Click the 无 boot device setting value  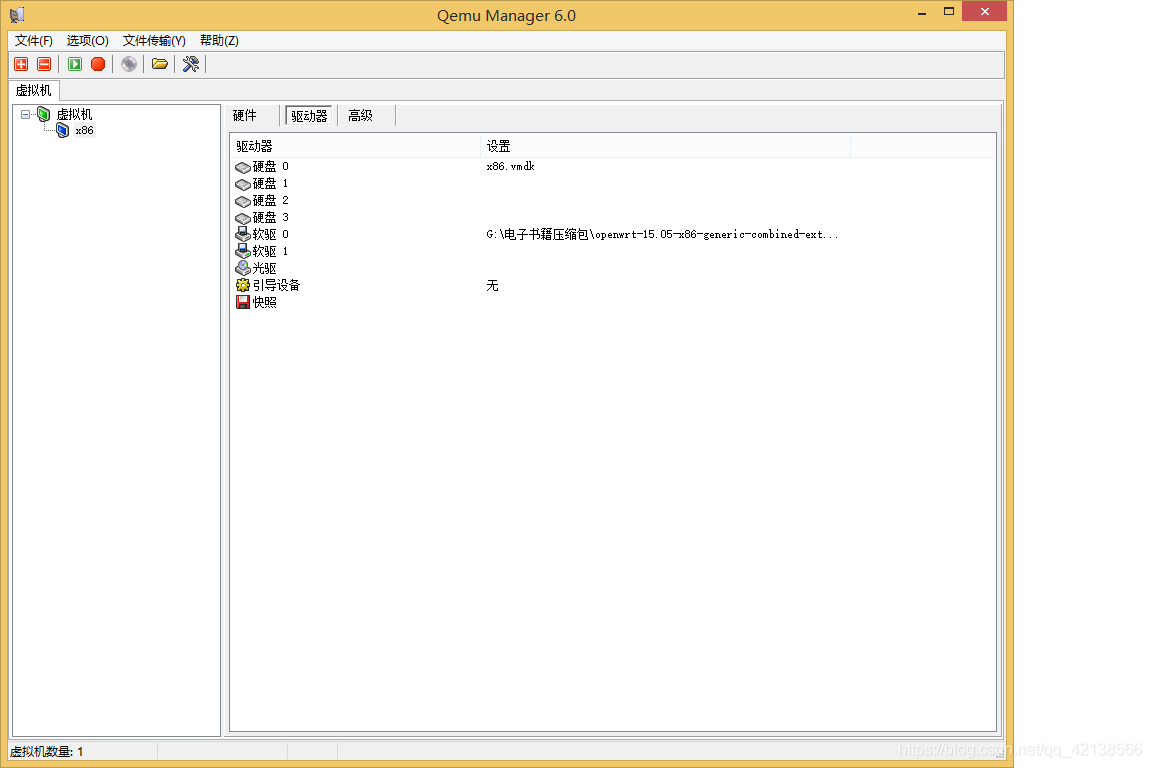[492, 285]
